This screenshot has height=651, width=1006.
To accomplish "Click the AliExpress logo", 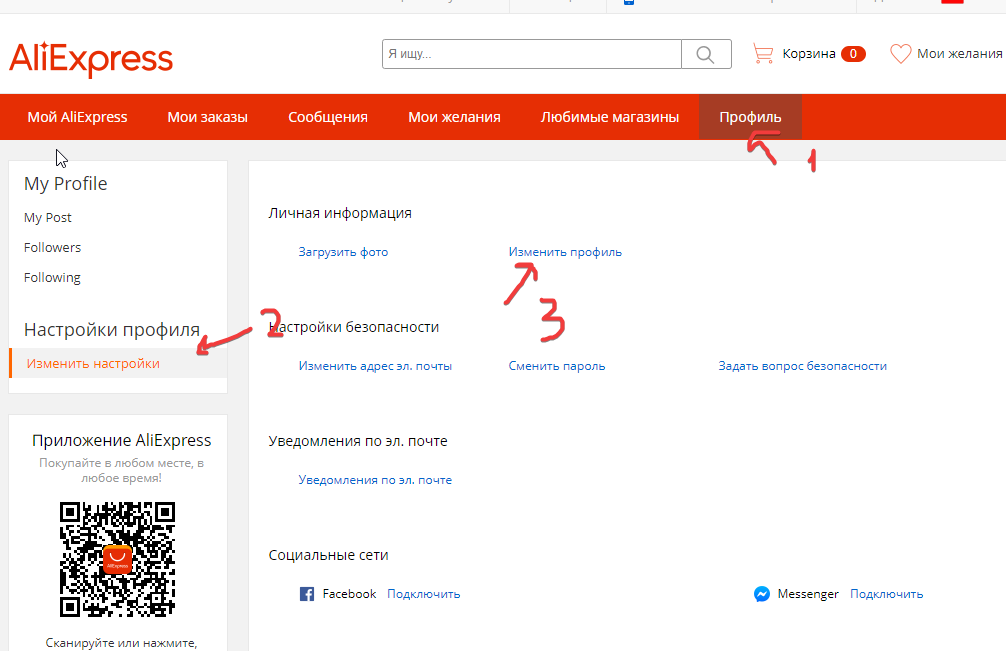I will click(91, 59).
